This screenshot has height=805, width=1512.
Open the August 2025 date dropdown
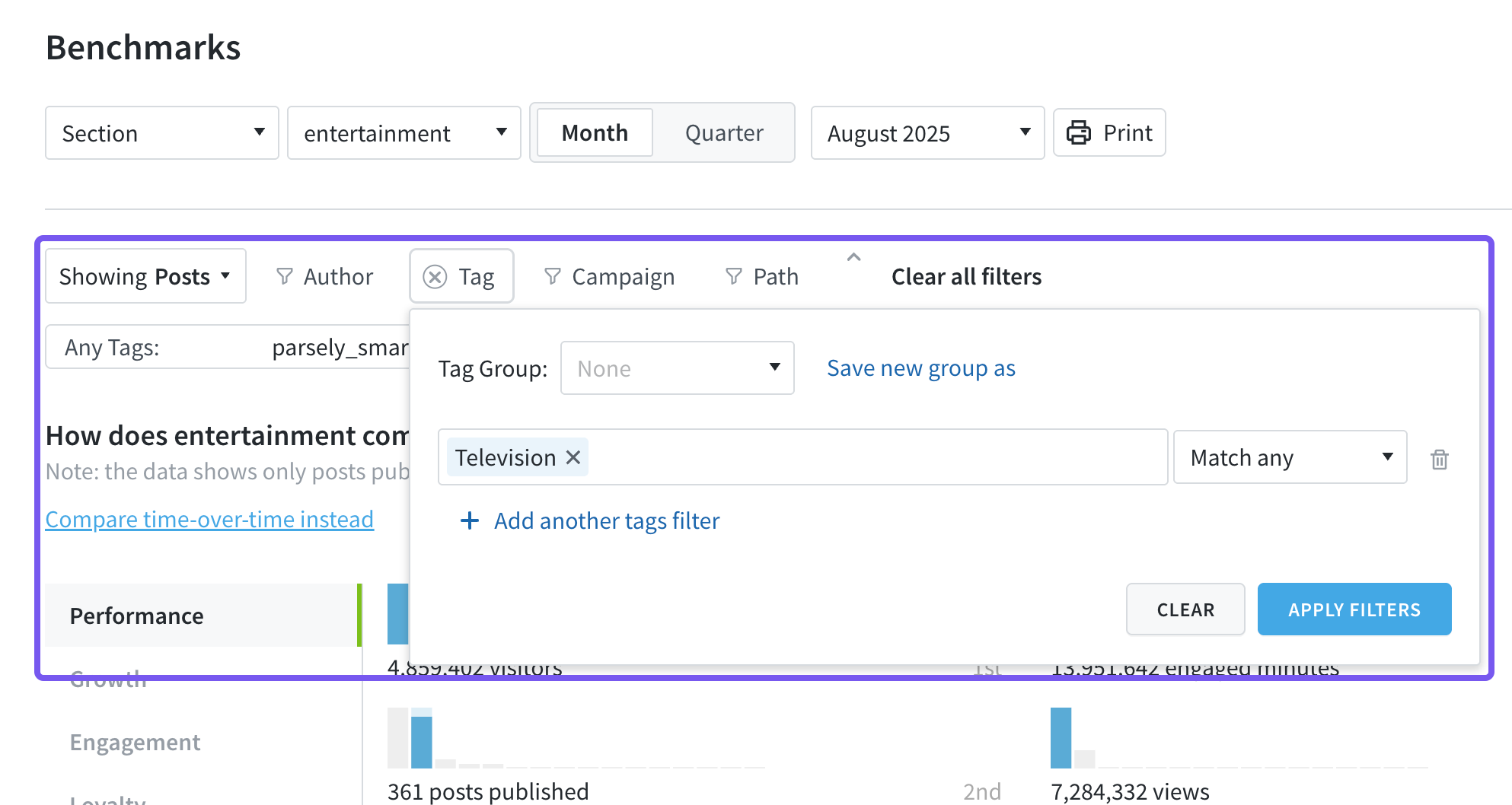(x=927, y=133)
